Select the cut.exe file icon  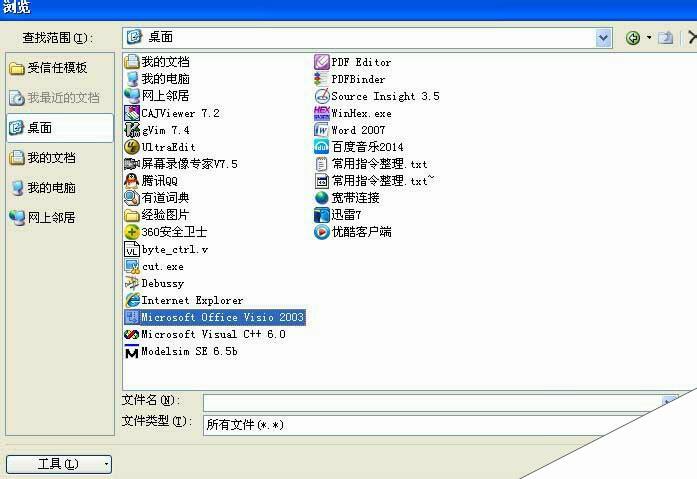(x=132, y=266)
